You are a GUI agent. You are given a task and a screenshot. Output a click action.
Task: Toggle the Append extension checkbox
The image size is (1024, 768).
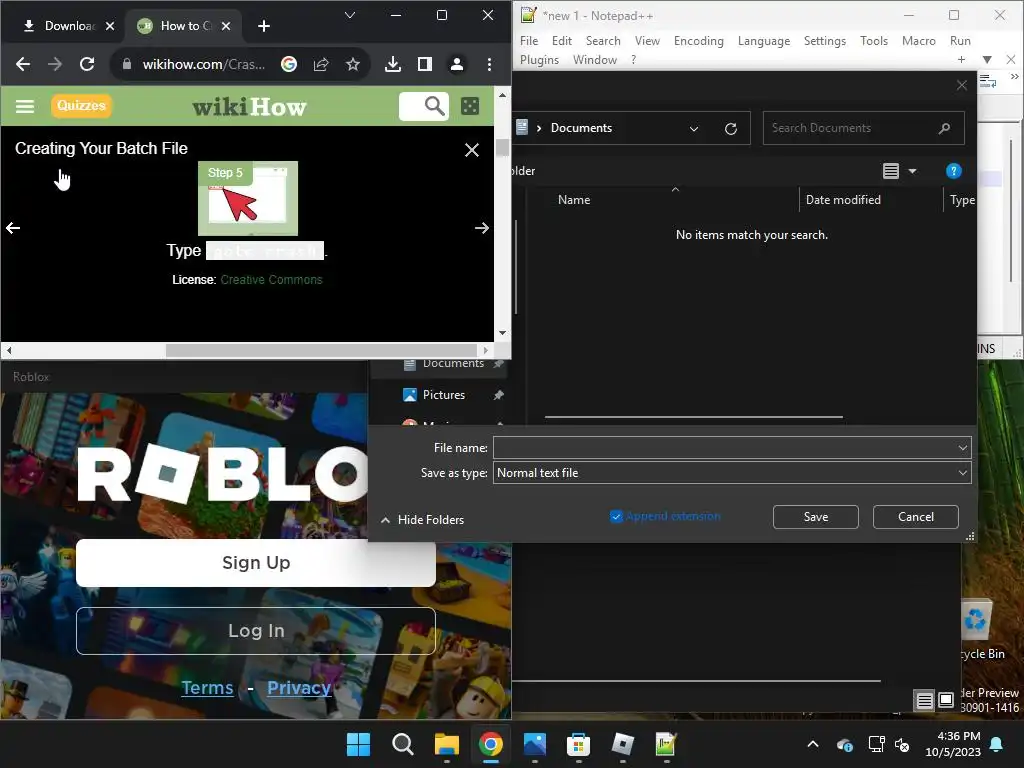[x=616, y=517]
